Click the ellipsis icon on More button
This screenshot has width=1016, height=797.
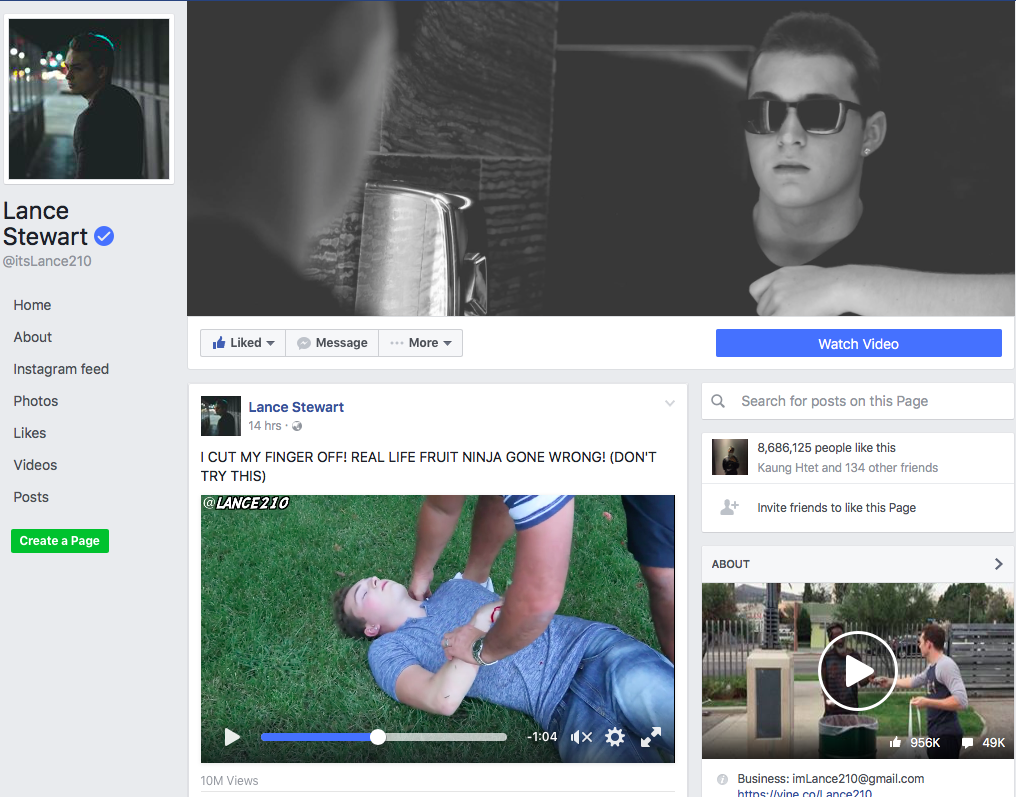397,343
